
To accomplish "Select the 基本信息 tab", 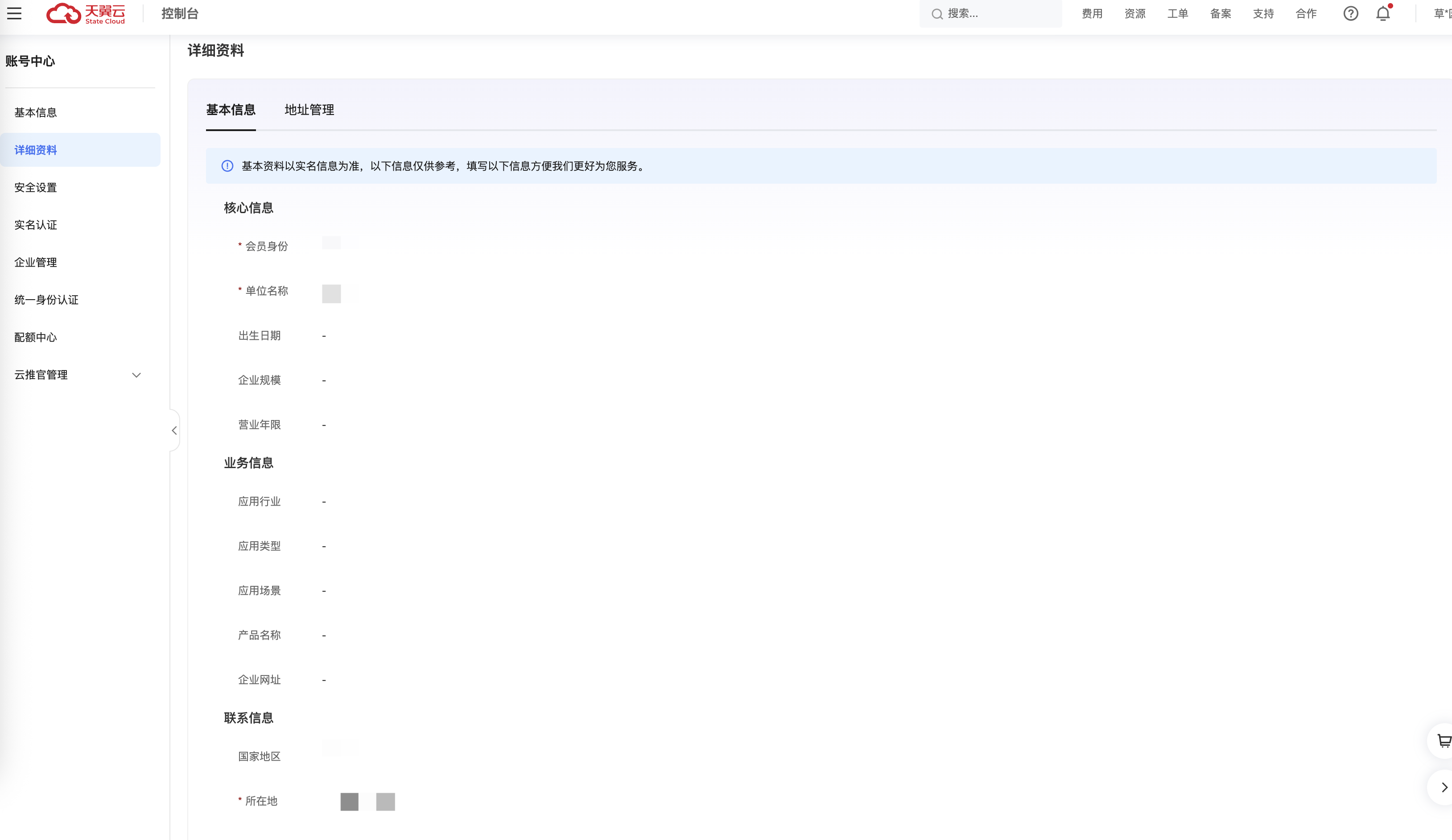I will (231, 110).
